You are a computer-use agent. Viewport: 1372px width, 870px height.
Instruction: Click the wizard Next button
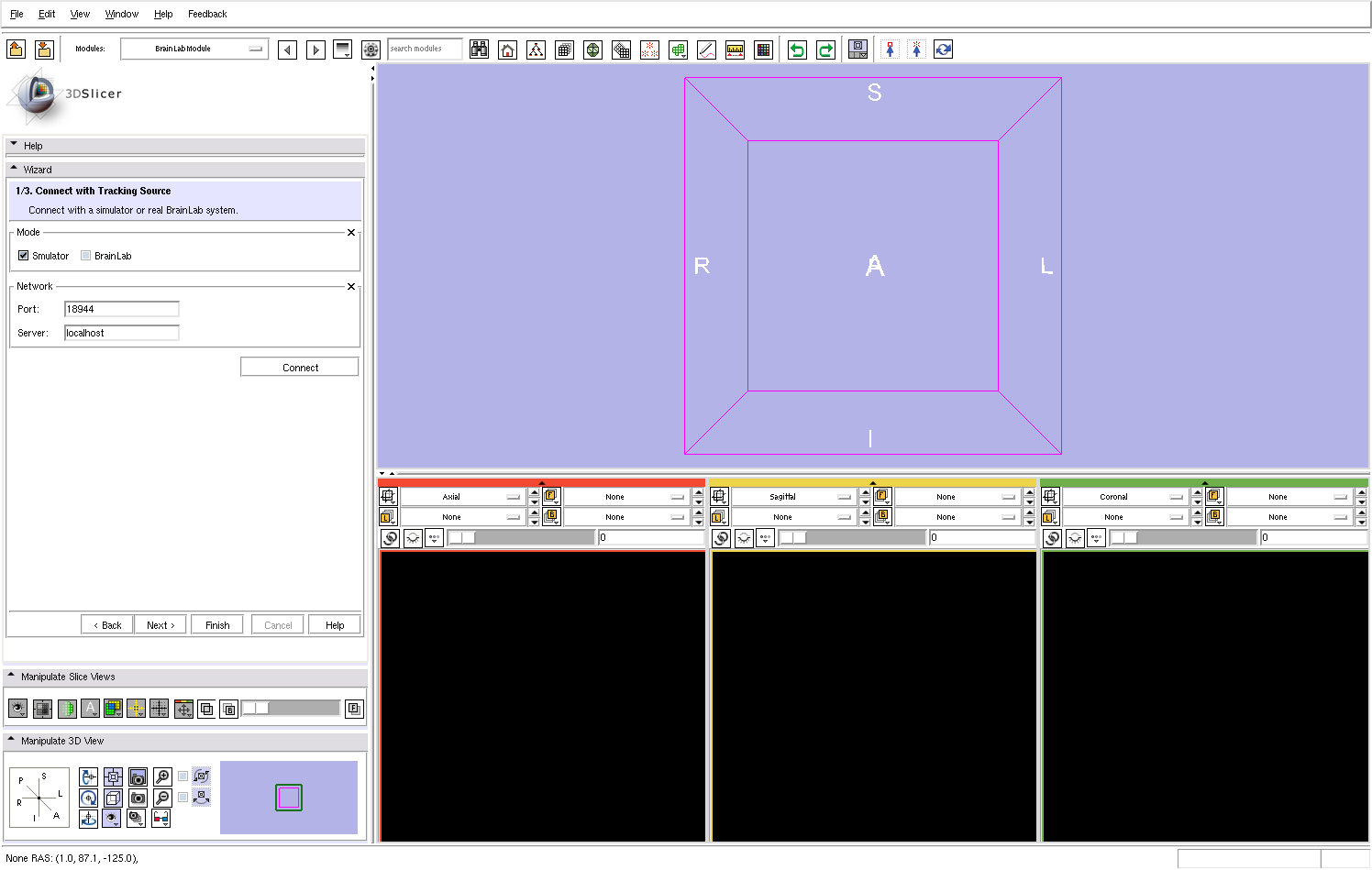click(x=160, y=625)
